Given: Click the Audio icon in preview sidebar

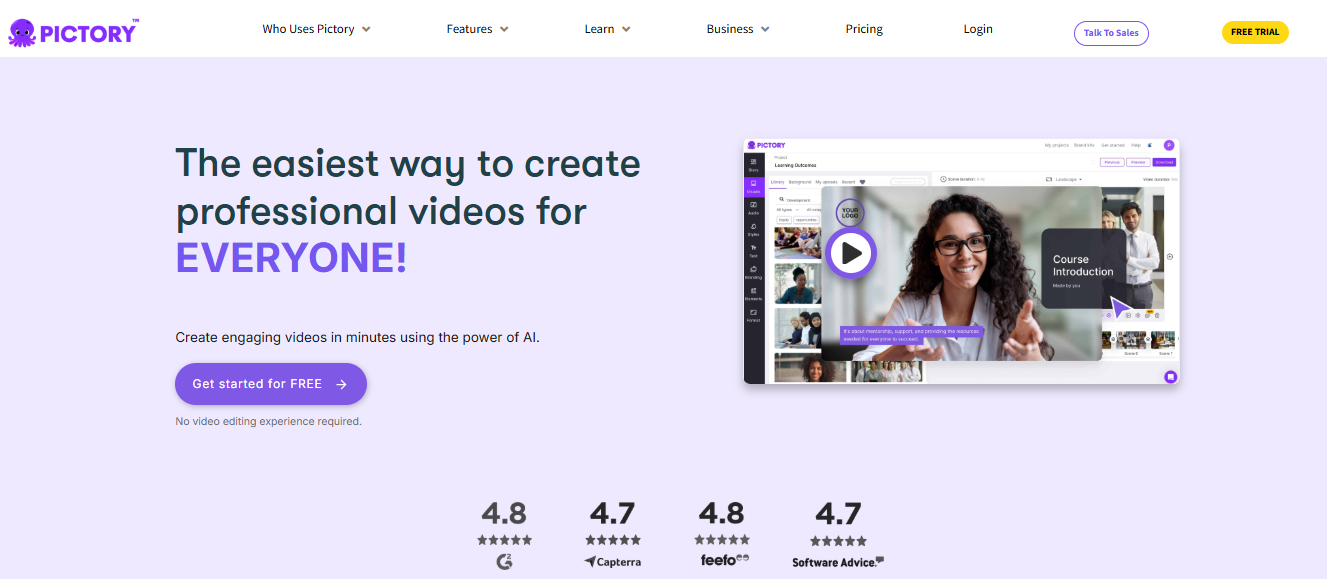Looking at the screenshot, I should click(753, 208).
